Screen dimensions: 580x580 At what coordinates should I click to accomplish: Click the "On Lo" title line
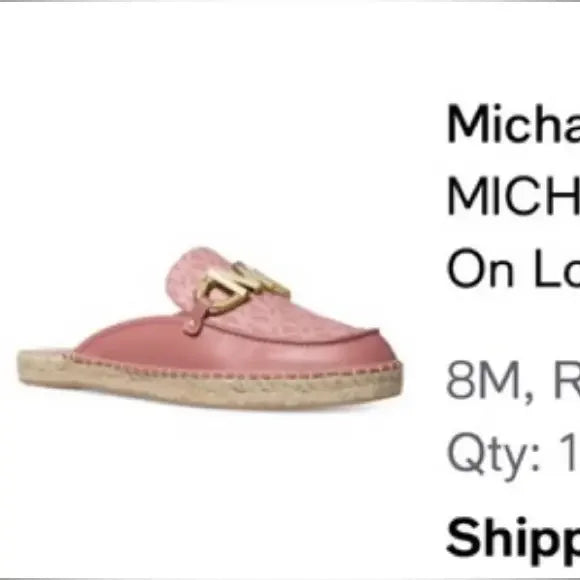pos(513,268)
